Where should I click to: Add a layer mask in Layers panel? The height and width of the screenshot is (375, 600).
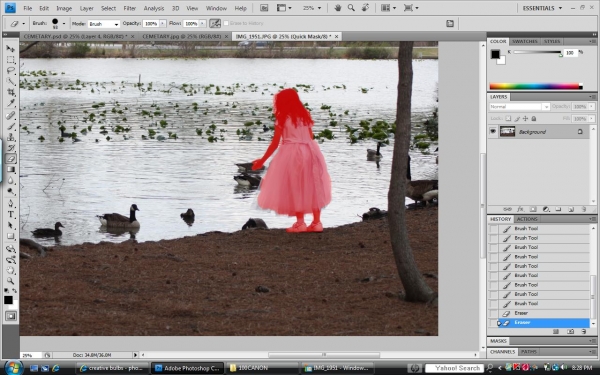(533, 209)
